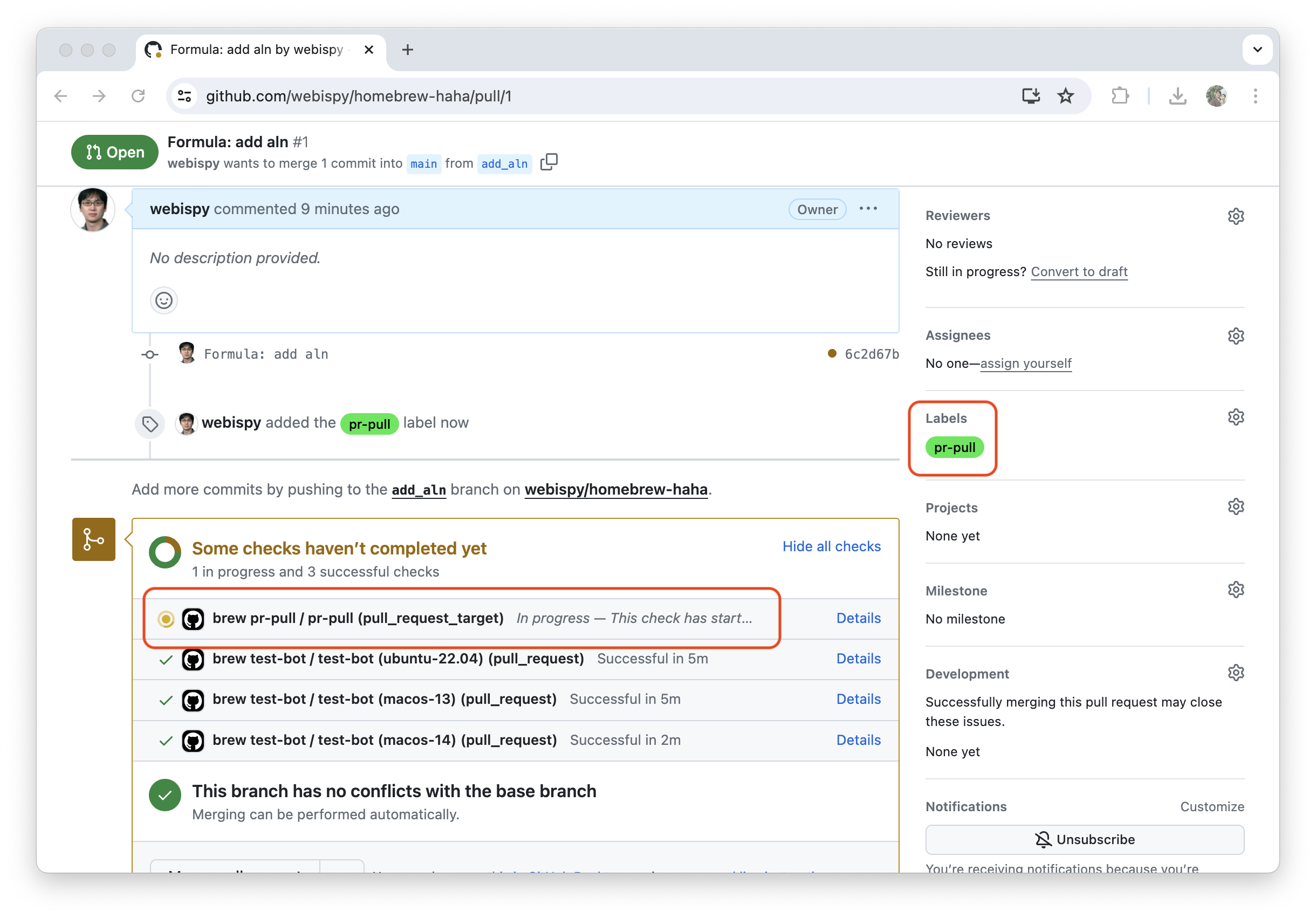Click the webispy/homebrew-haha repository link

(x=615, y=489)
